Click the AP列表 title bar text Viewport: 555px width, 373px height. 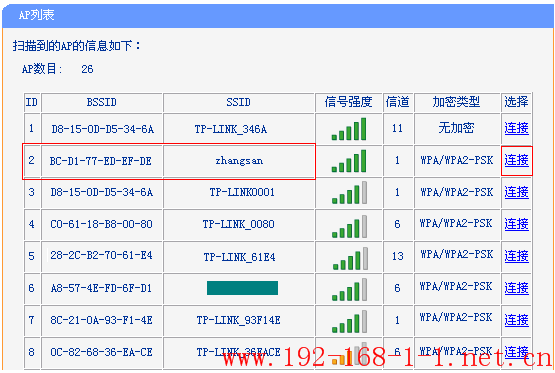(x=36, y=15)
